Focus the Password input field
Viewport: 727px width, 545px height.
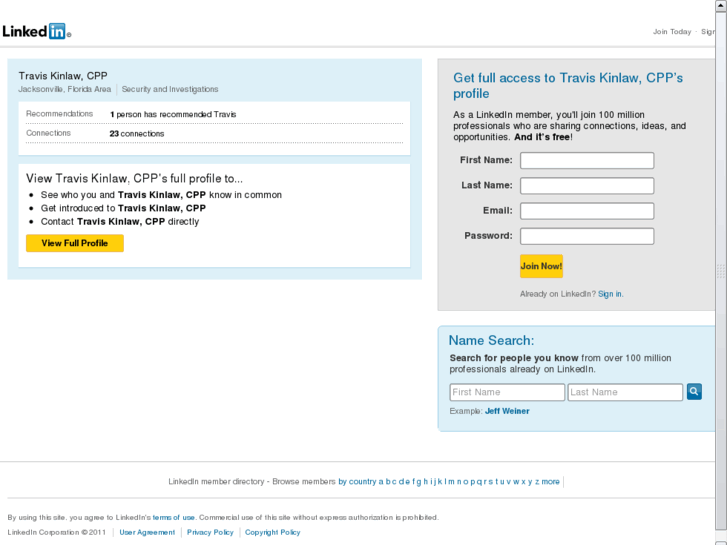click(x=587, y=236)
